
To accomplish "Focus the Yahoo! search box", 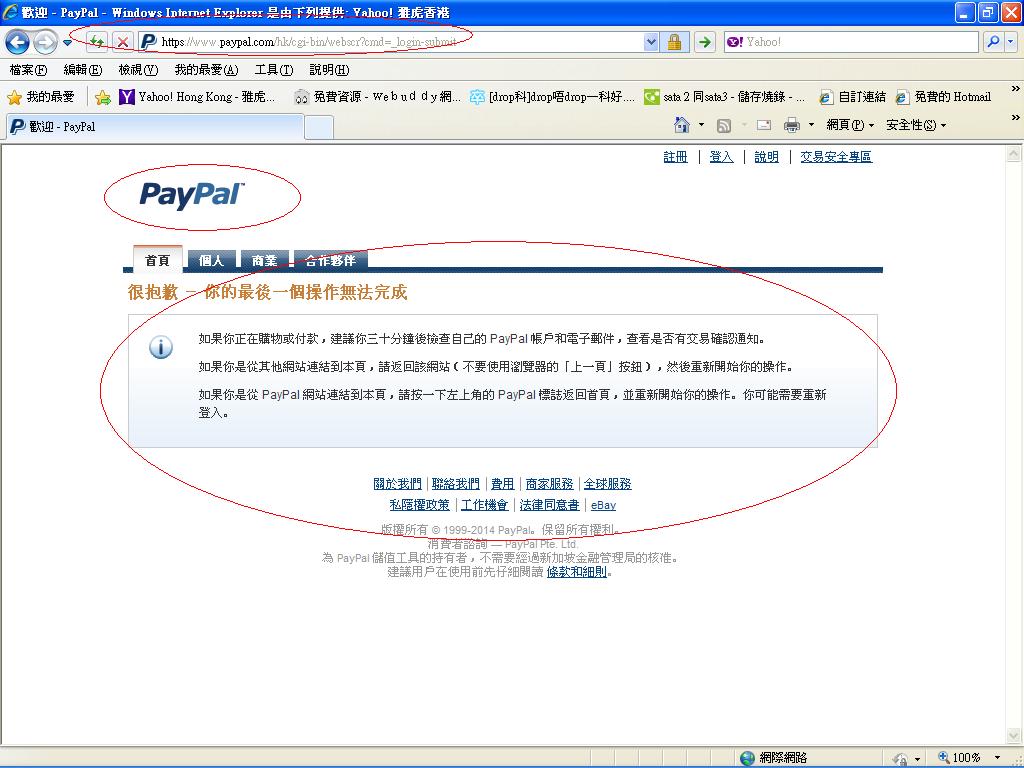I will coord(851,42).
